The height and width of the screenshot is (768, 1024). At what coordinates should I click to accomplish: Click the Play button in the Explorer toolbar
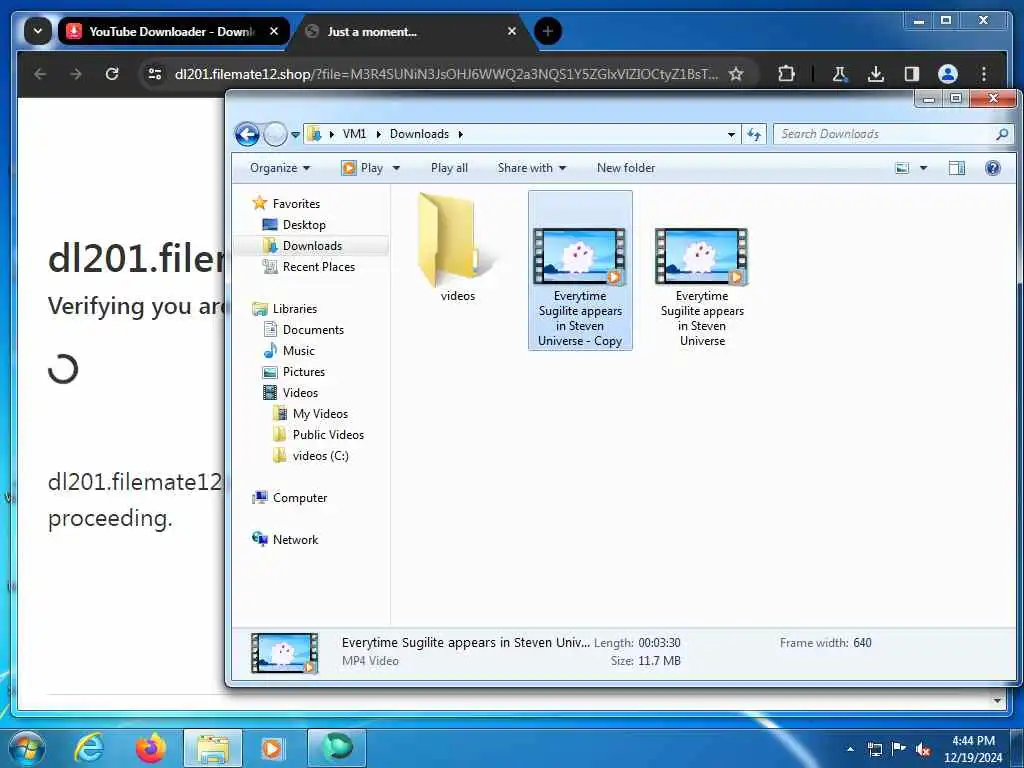362,168
